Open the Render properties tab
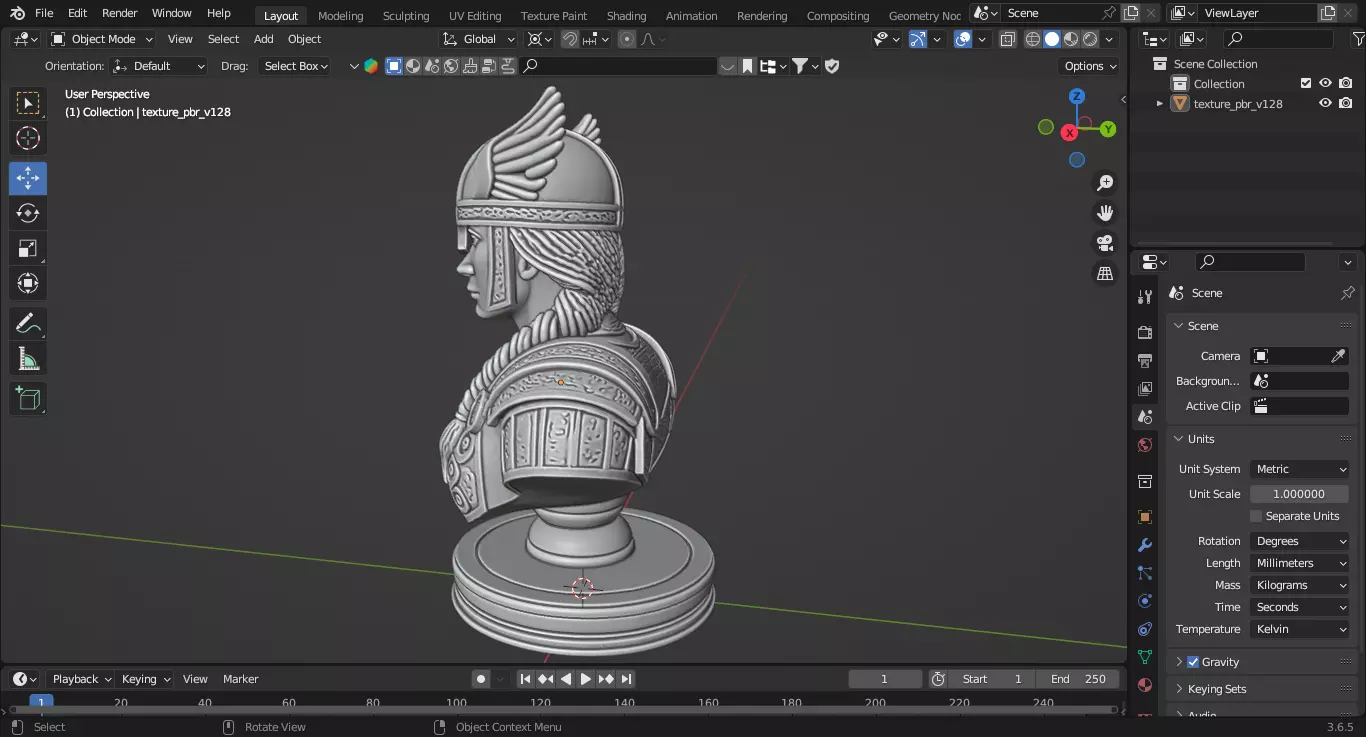The width and height of the screenshot is (1366, 737). coord(1145,332)
